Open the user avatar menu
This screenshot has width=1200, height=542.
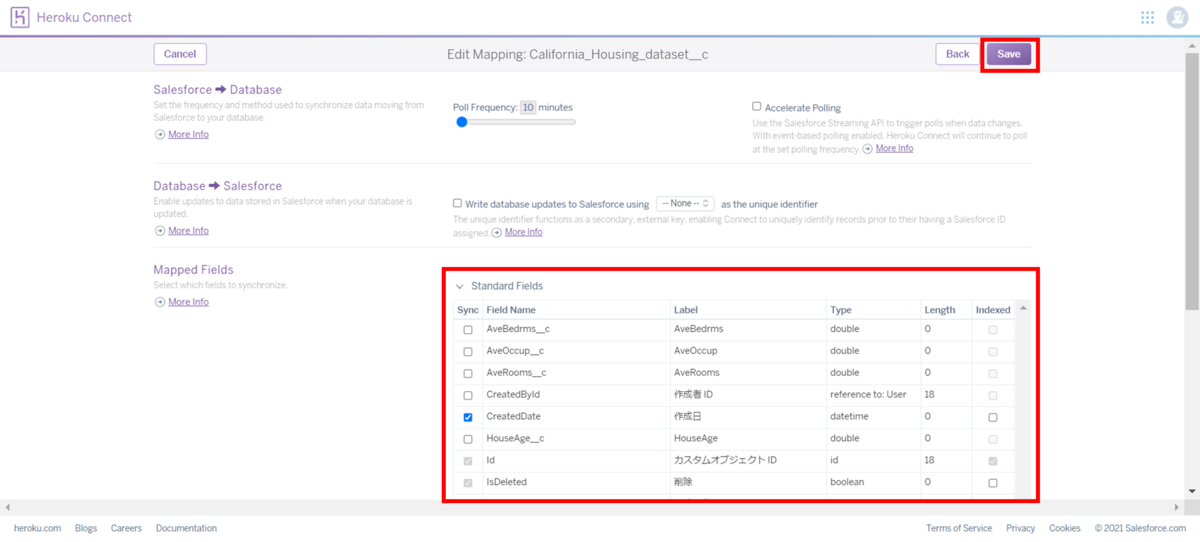[1177, 18]
